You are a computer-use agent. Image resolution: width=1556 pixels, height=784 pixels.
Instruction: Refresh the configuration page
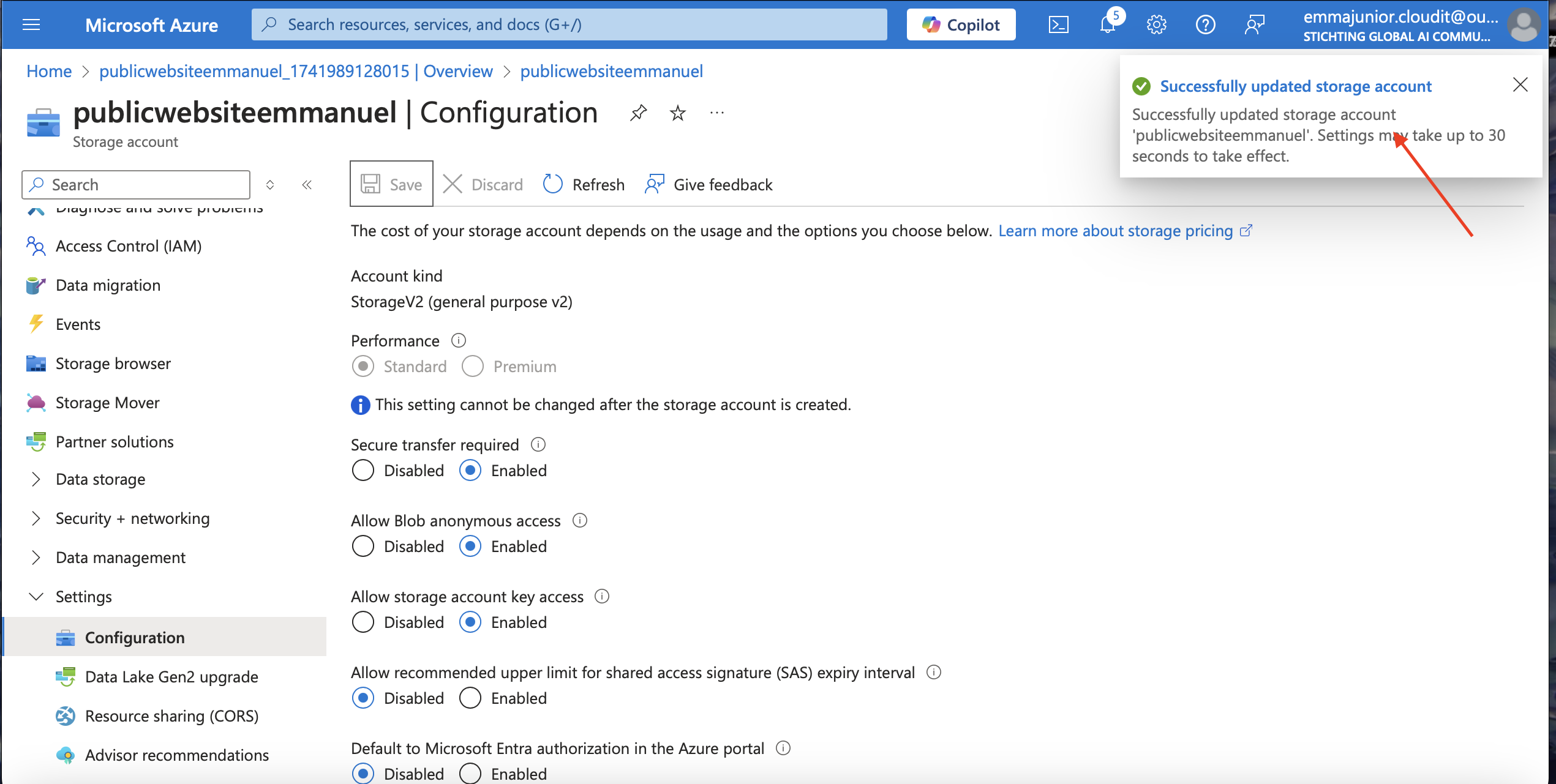584,185
